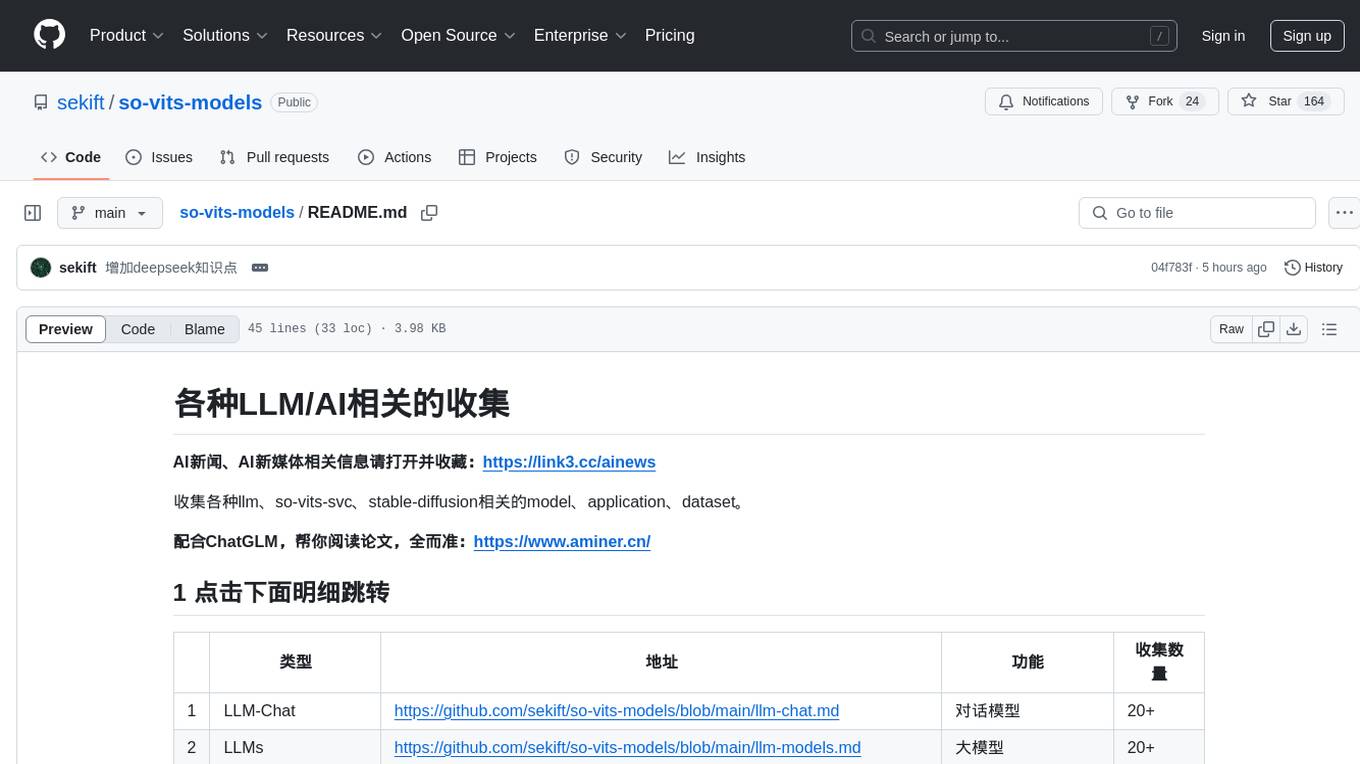1360x764 pixels.
Task: Fork the repository with Fork button
Action: tap(1165, 101)
